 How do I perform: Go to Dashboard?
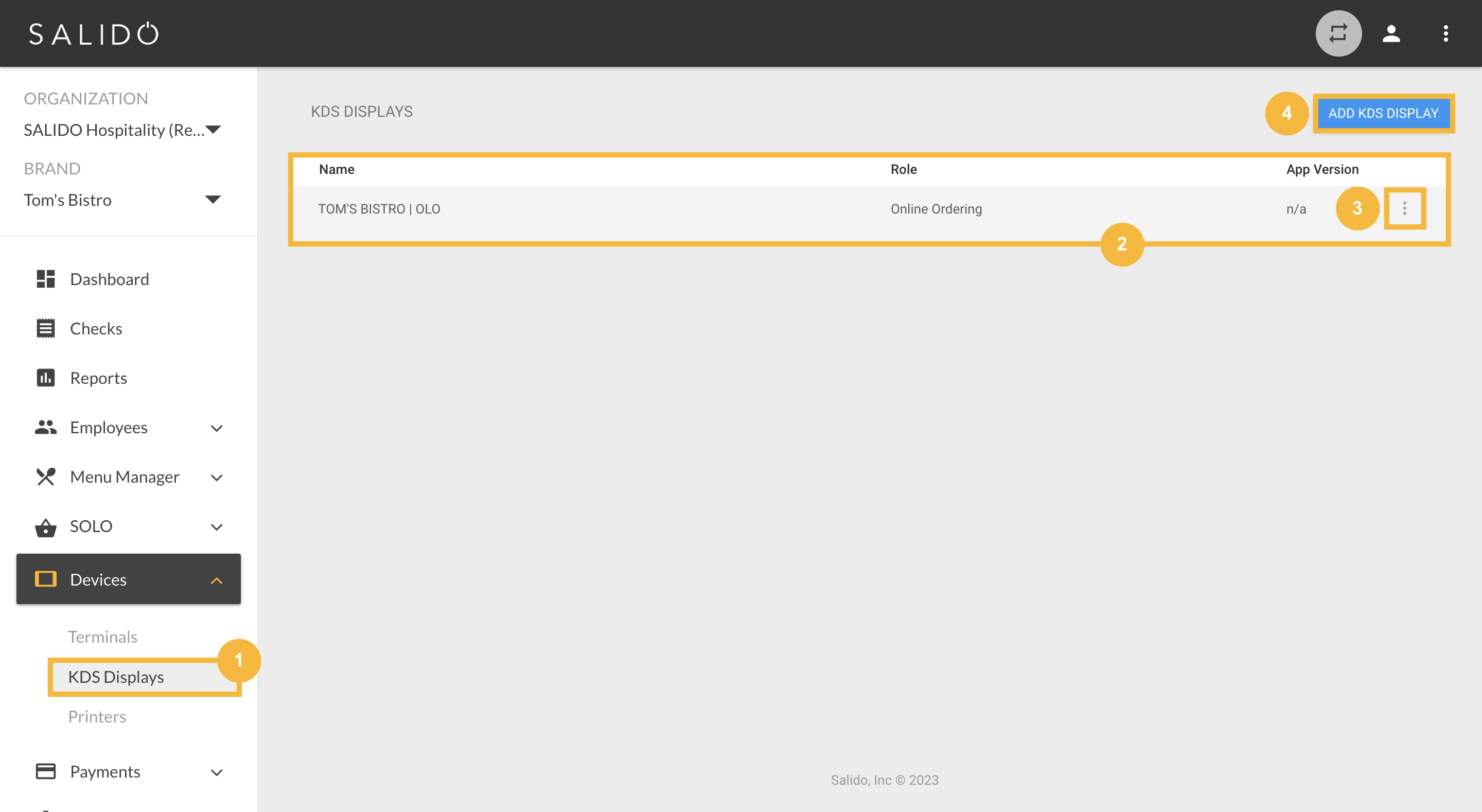(109, 279)
